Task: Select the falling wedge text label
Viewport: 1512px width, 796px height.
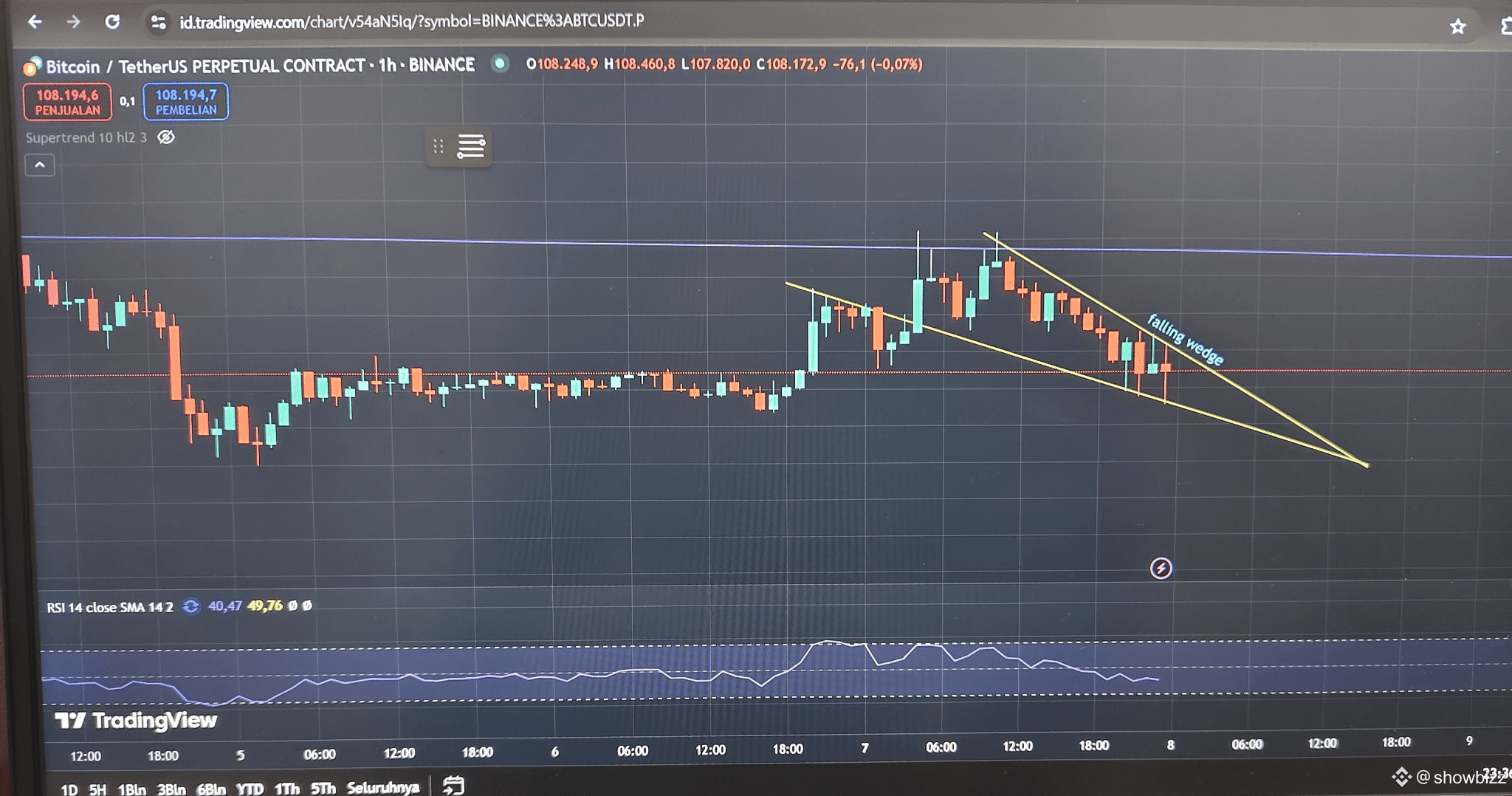Action: (x=1185, y=340)
